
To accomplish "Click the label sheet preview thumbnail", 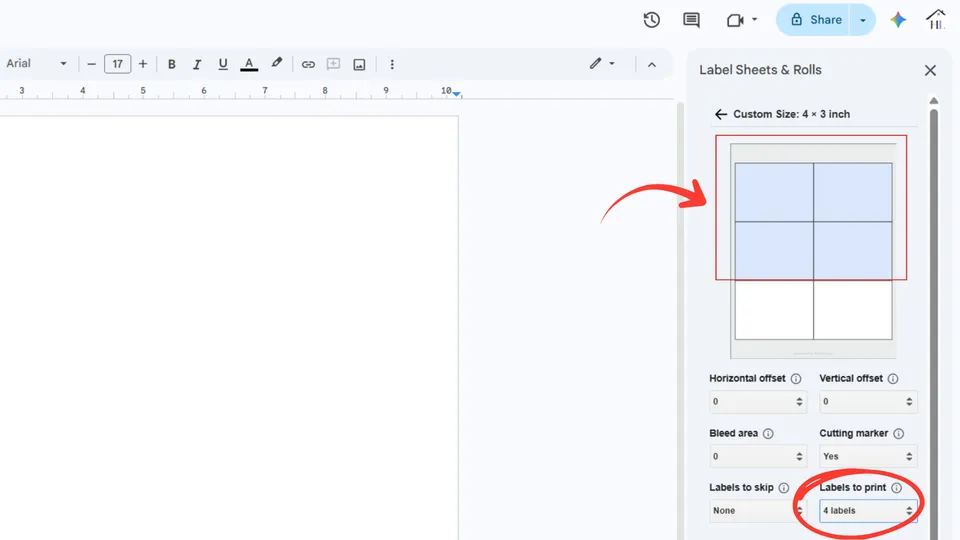I will click(x=813, y=250).
